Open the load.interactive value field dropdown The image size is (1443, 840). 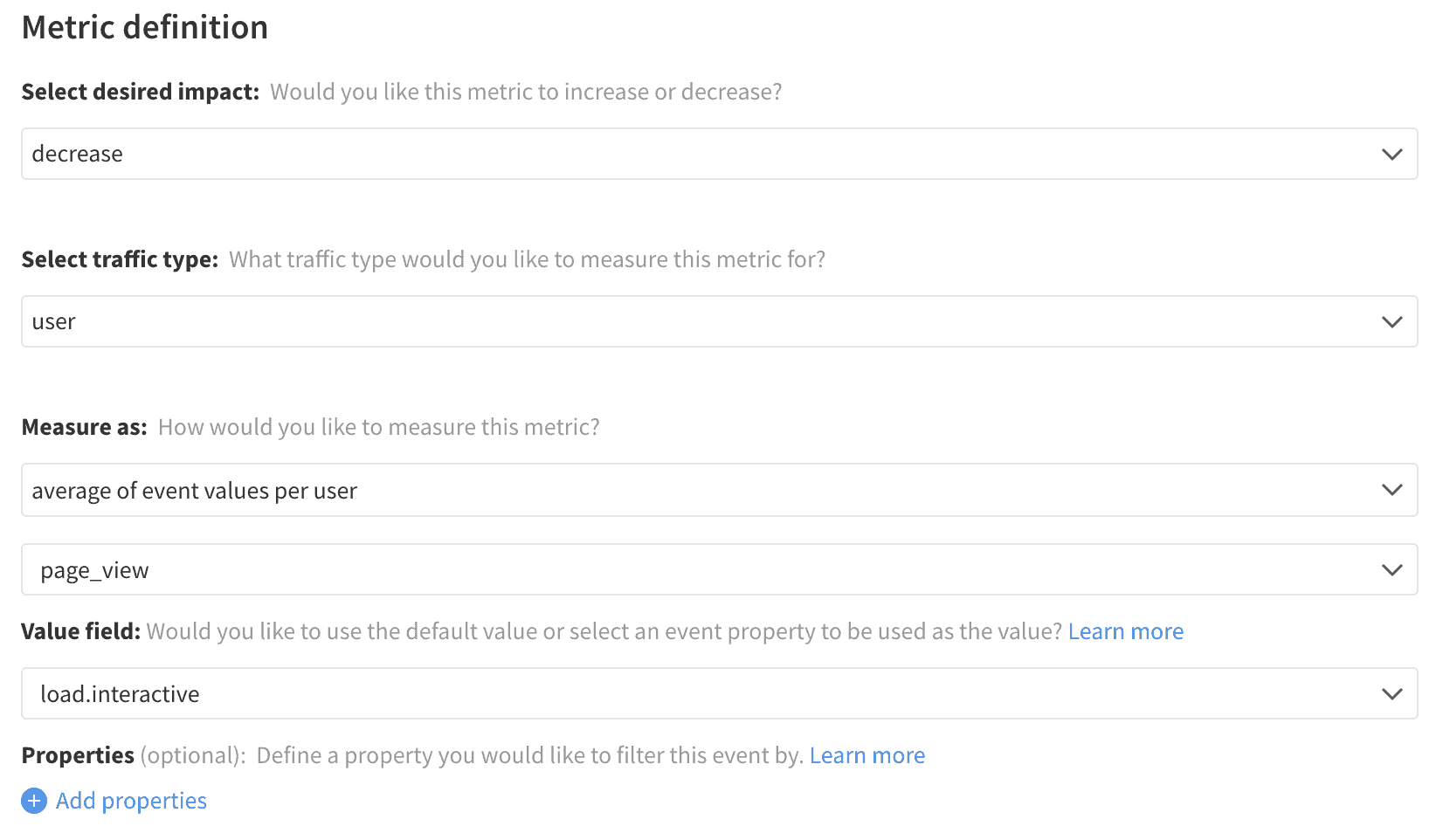(x=719, y=693)
